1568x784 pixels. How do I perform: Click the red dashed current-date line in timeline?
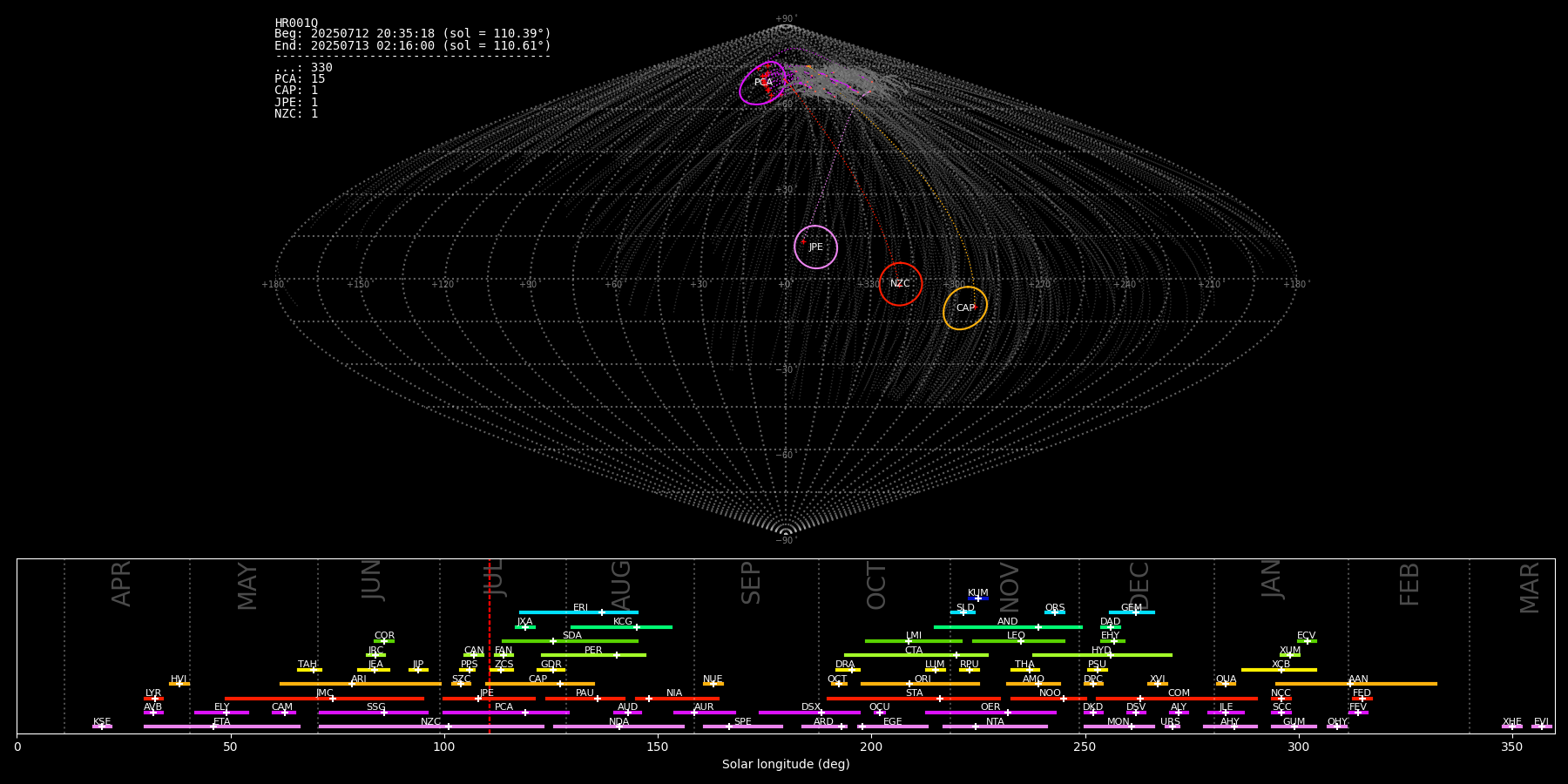pos(490,645)
